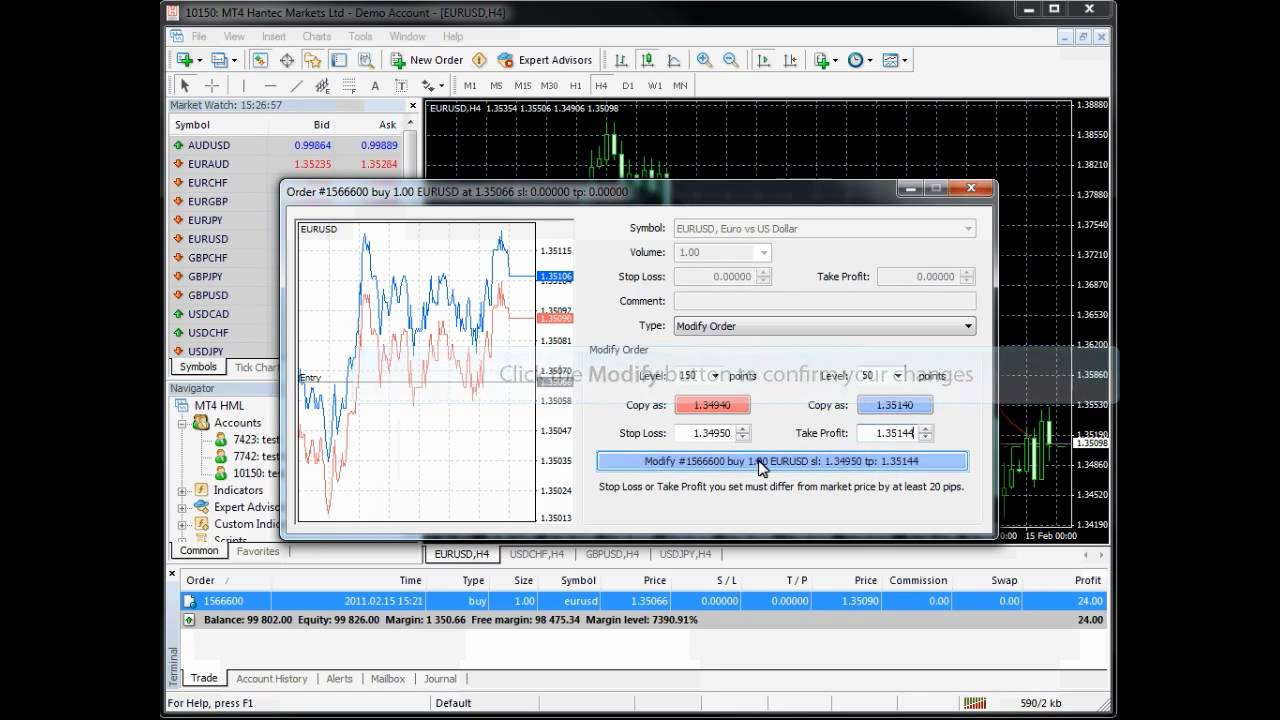Click the Expert Advisors button
The width and height of the screenshot is (1280, 720).
545,60
